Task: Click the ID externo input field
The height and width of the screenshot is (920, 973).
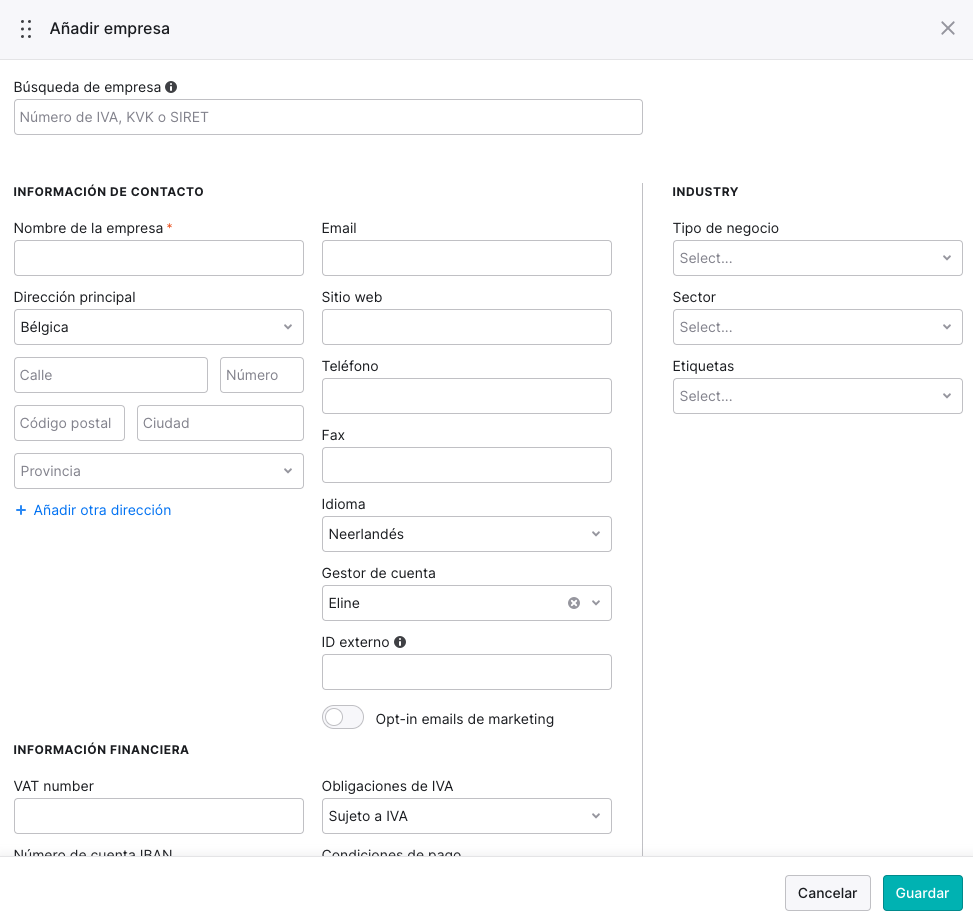Action: (x=467, y=672)
